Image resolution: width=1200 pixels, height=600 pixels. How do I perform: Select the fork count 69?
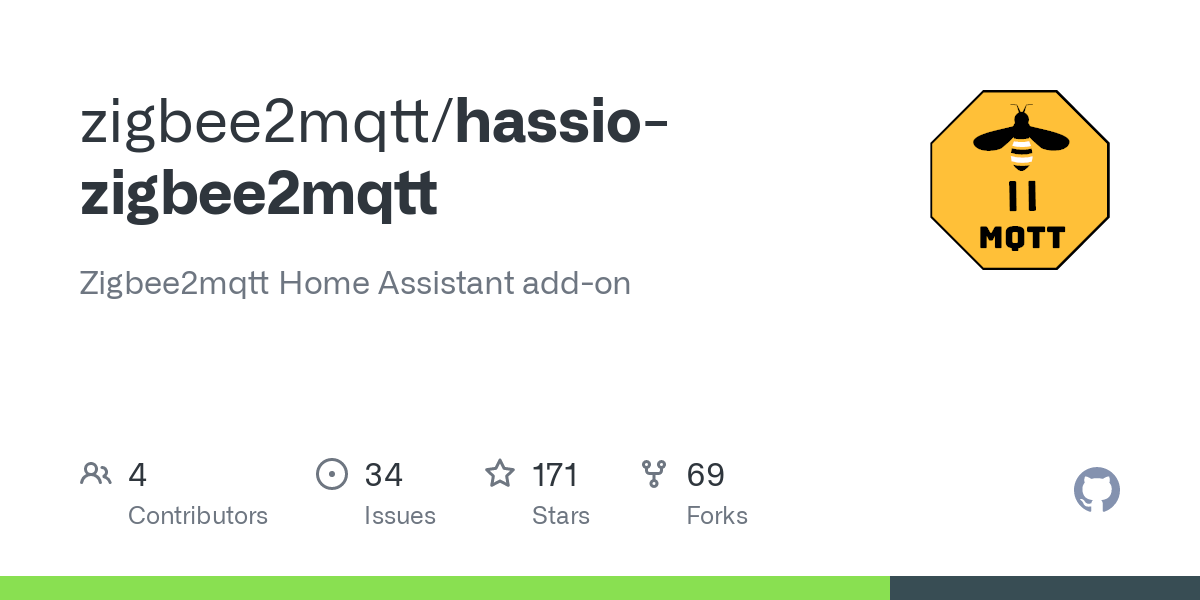pyautogui.click(x=705, y=474)
